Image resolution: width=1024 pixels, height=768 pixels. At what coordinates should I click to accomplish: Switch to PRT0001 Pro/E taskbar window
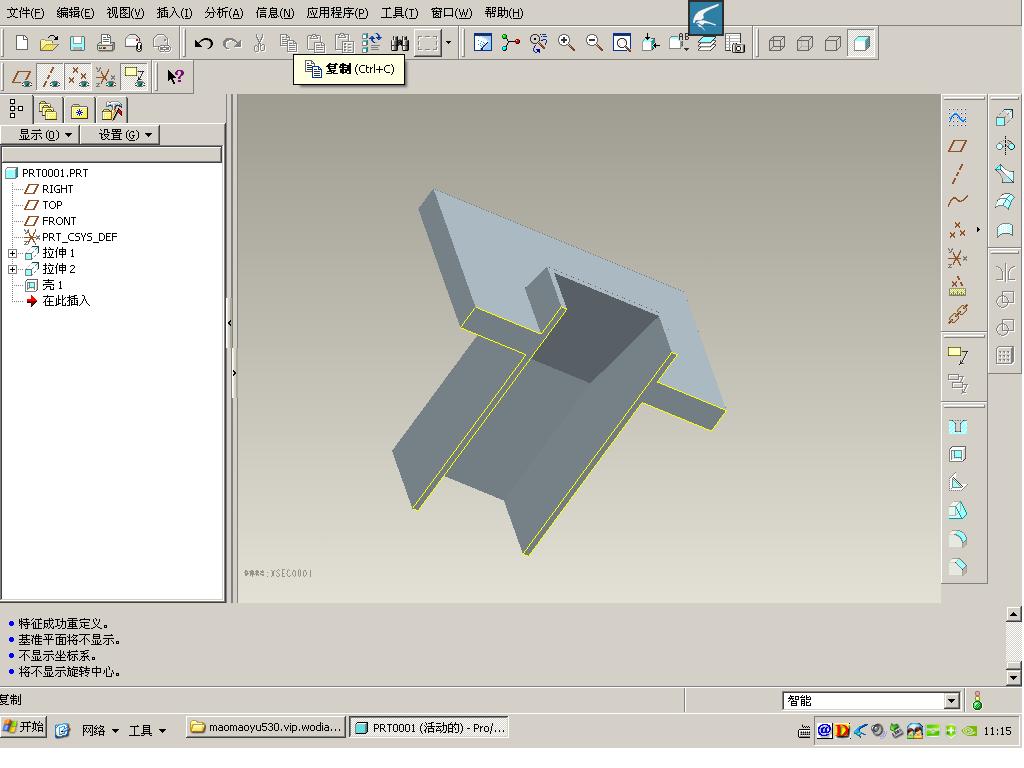tap(429, 728)
